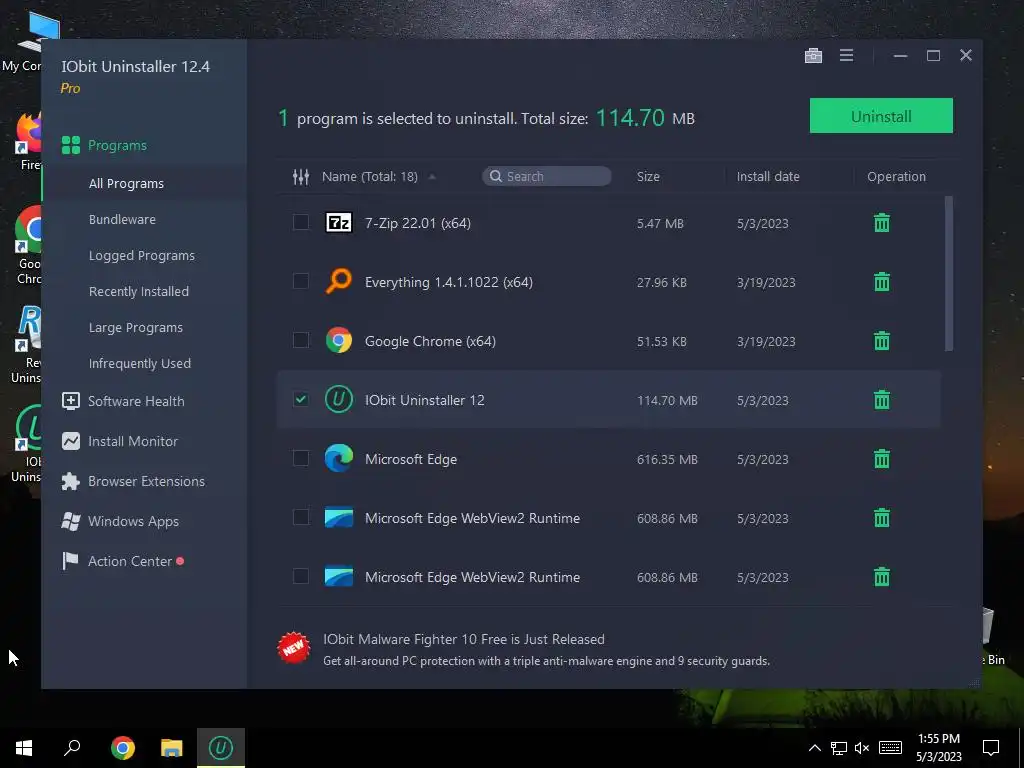This screenshot has height=768, width=1024.
Task: Click the IObit Uninstaller 12 list icon
Action: point(339,400)
